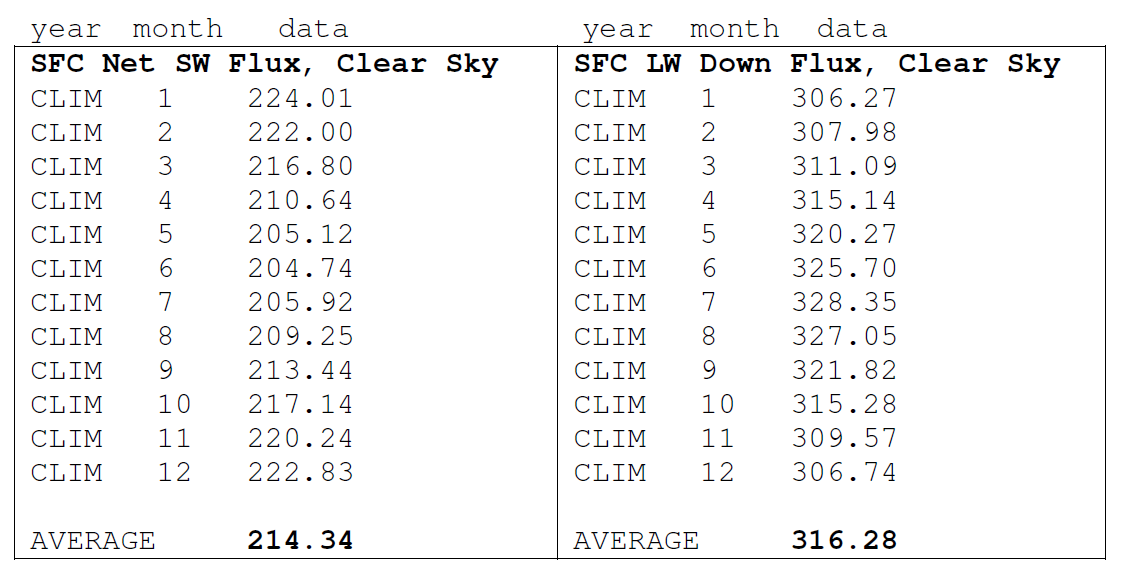
Task: Click the 216.80 data cell
Action: pyautogui.click(x=300, y=166)
